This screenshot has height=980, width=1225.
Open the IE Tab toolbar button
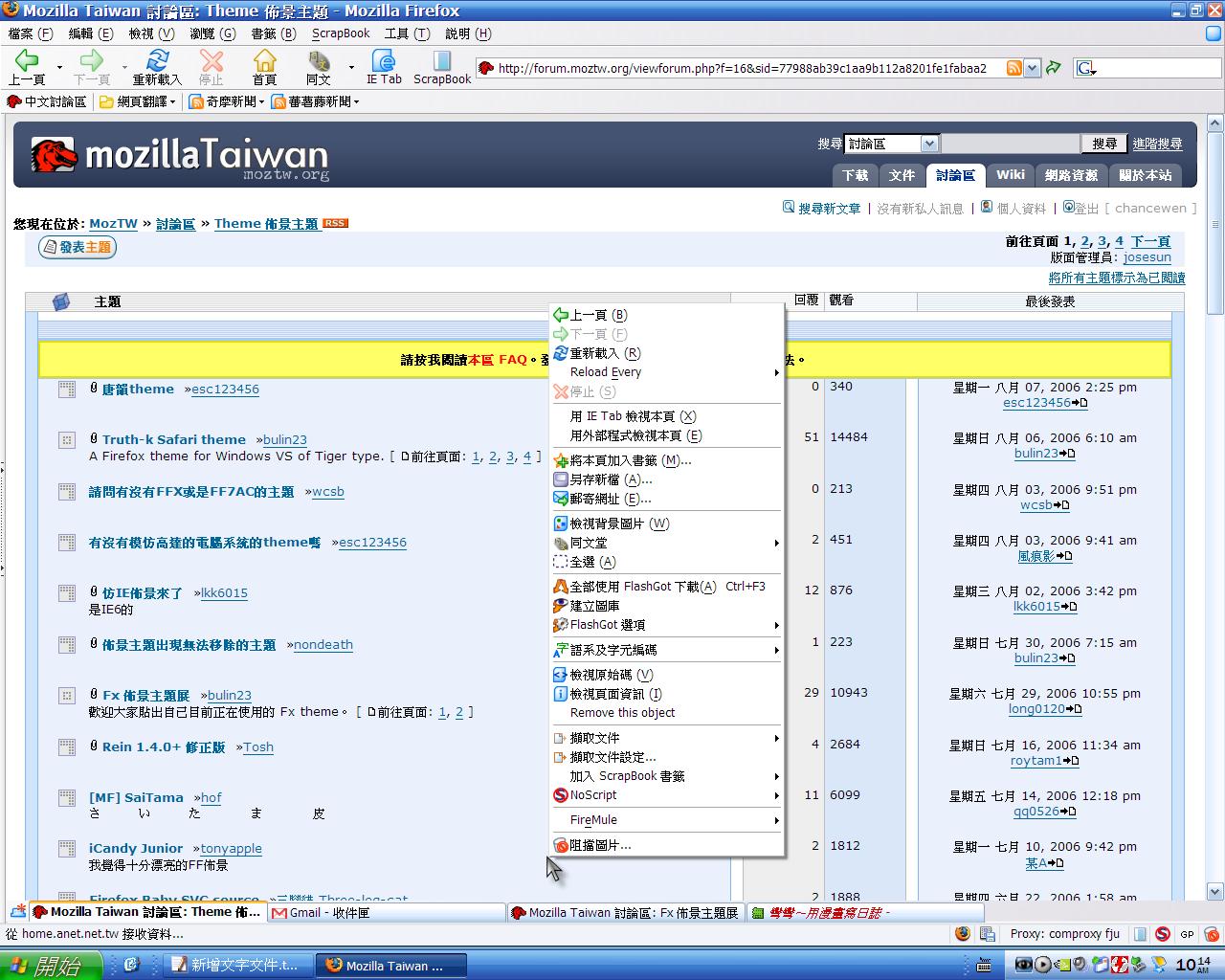[x=384, y=67]
